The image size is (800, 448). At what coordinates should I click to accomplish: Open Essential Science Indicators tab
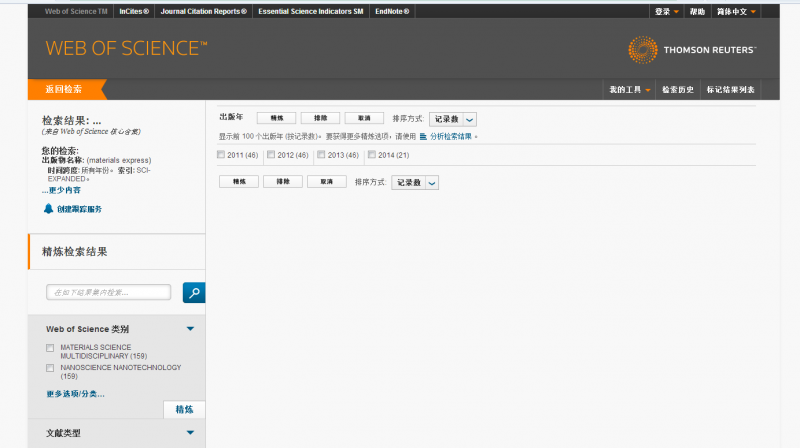[311, 11]
